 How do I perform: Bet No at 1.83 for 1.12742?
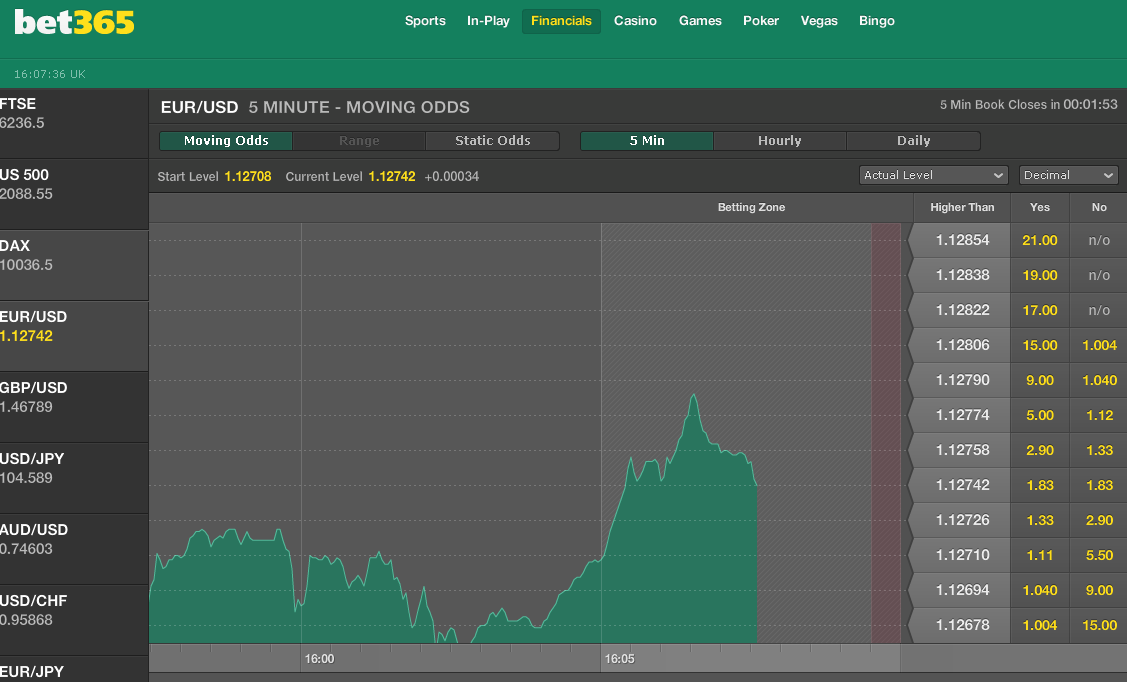1099,485
